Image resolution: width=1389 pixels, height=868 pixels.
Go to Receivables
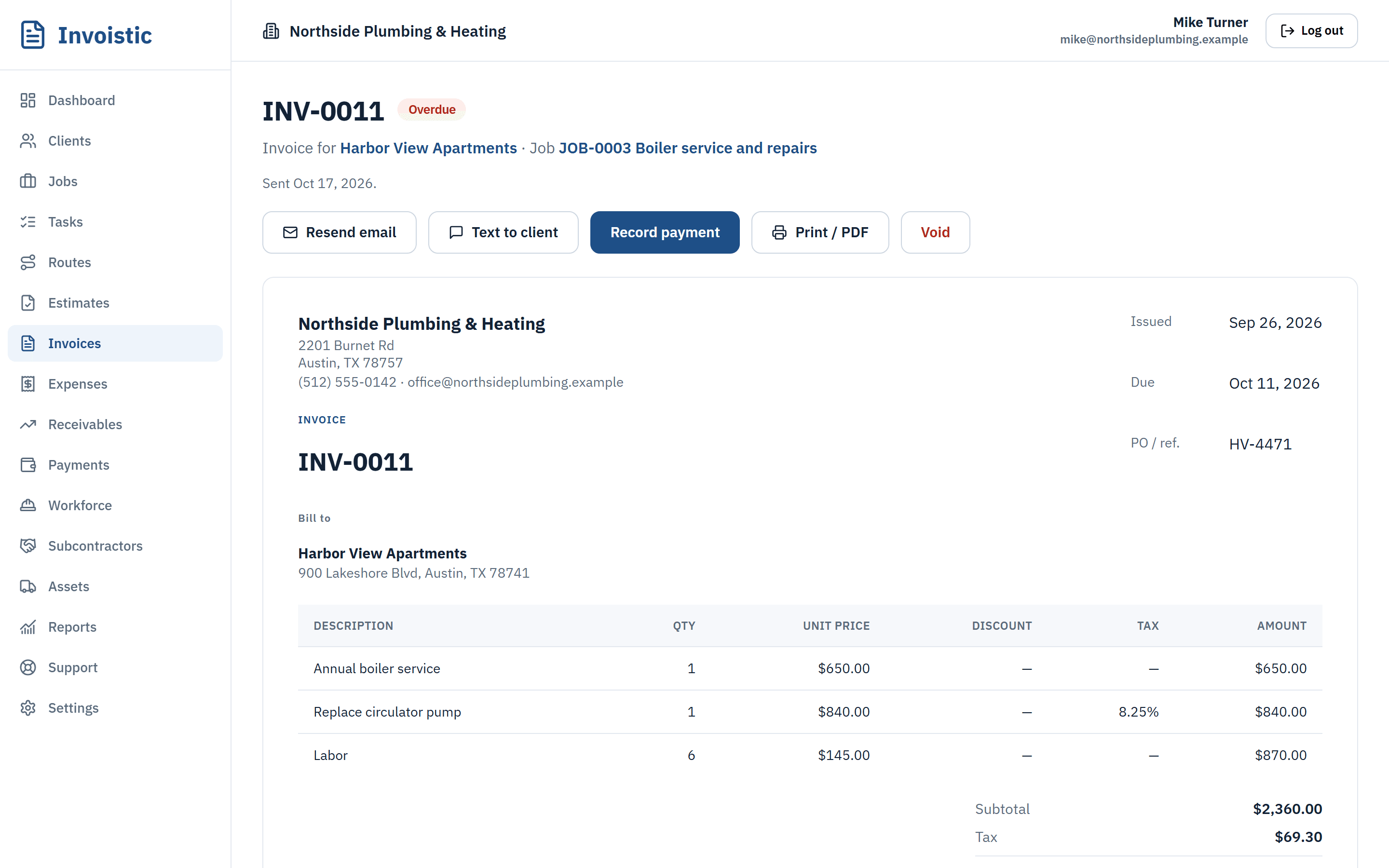click(x=115, y=424)
